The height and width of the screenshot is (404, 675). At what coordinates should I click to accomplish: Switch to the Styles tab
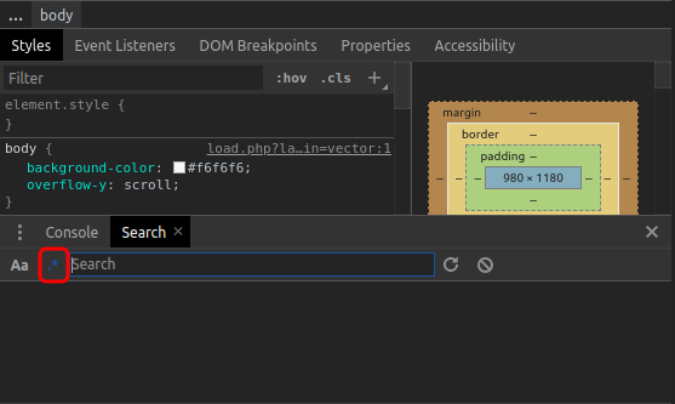(31, 45)
